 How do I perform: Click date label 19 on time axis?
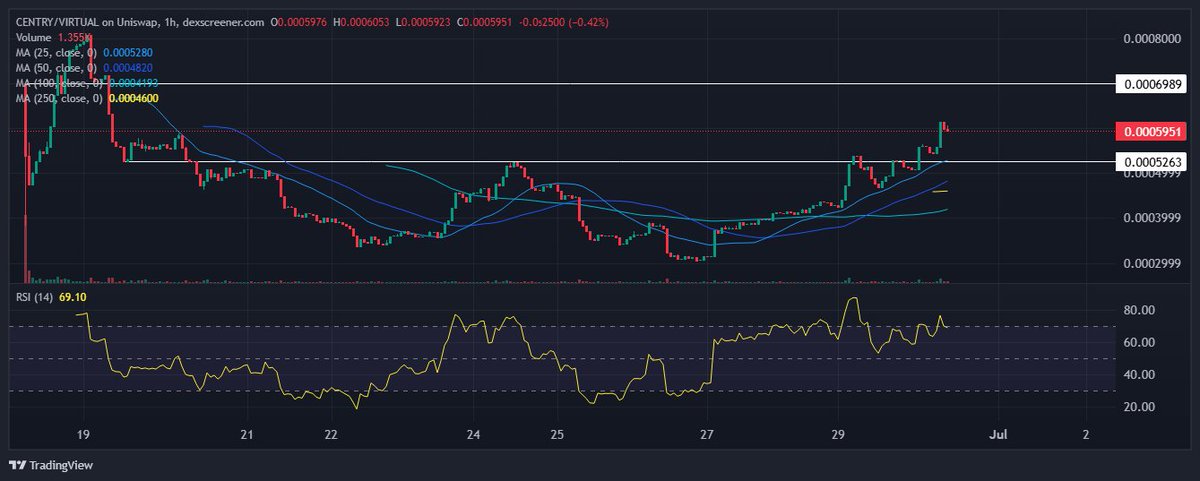tap(83, 435)
